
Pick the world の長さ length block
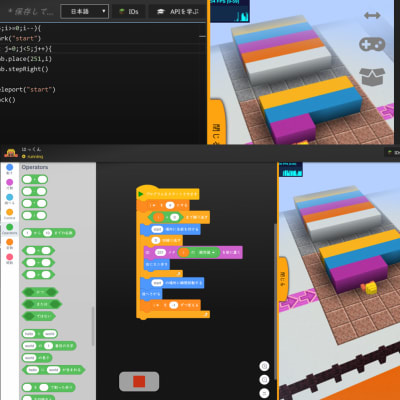click(x=37, y=358)
